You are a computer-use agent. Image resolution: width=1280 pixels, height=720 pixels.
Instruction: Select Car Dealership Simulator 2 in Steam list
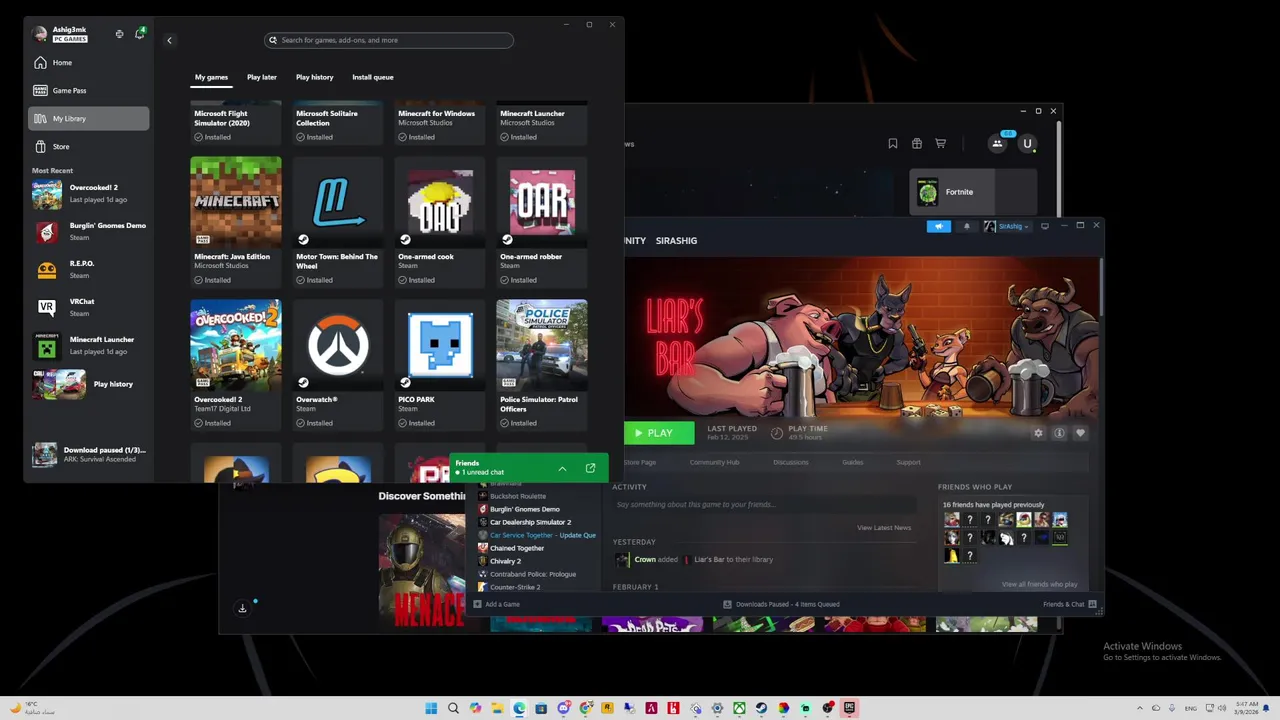coord(530,522)
